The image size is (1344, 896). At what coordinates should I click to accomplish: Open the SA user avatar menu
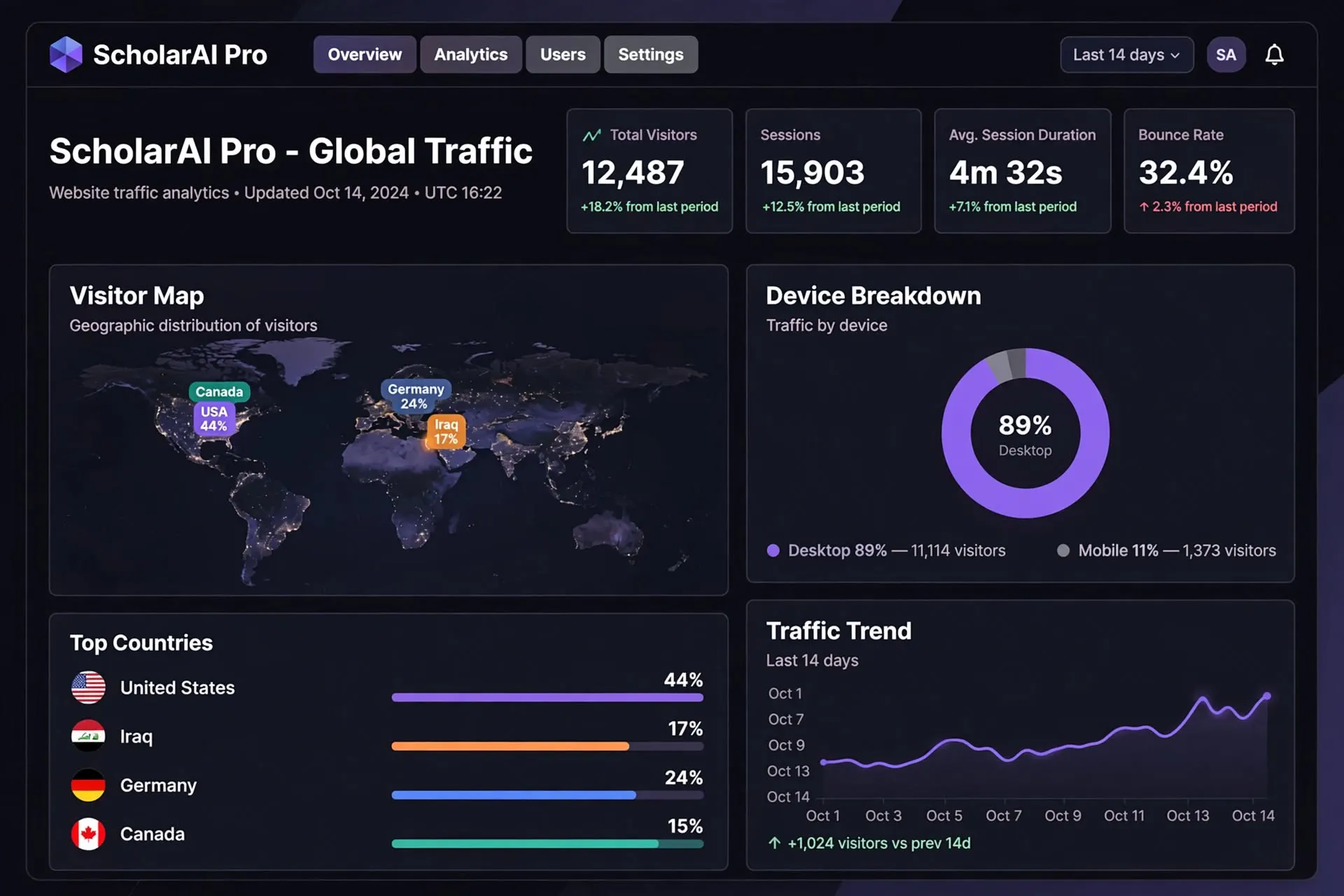1226,55
